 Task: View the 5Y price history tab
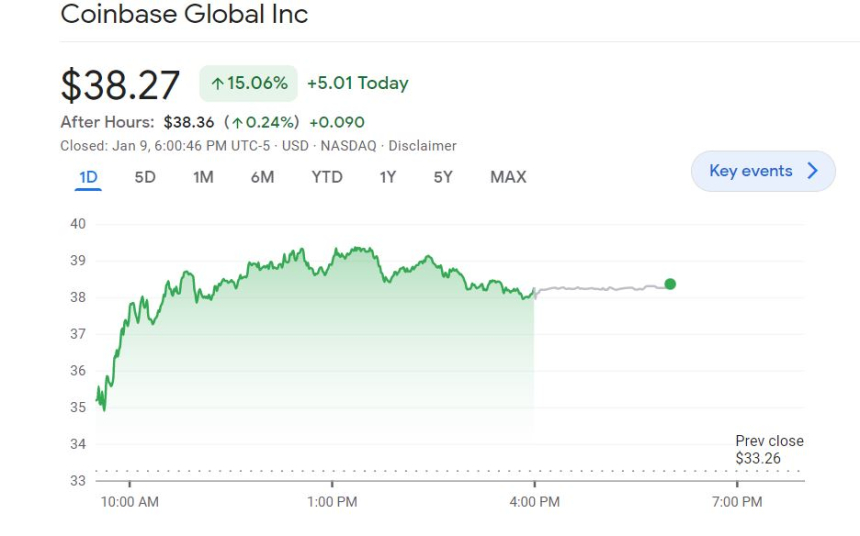click(443, 177)
